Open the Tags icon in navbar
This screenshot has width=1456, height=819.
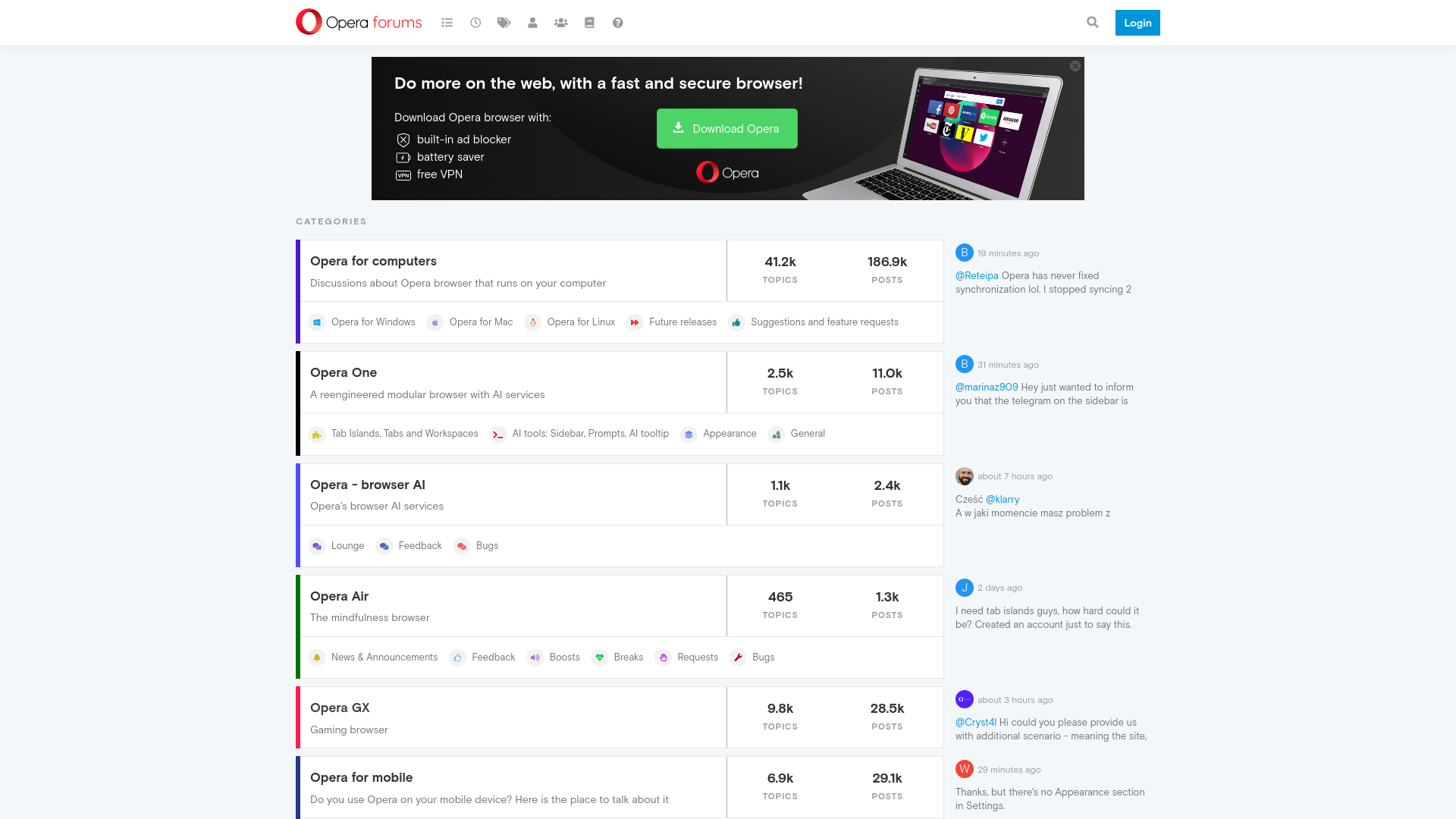click(504, 23)
